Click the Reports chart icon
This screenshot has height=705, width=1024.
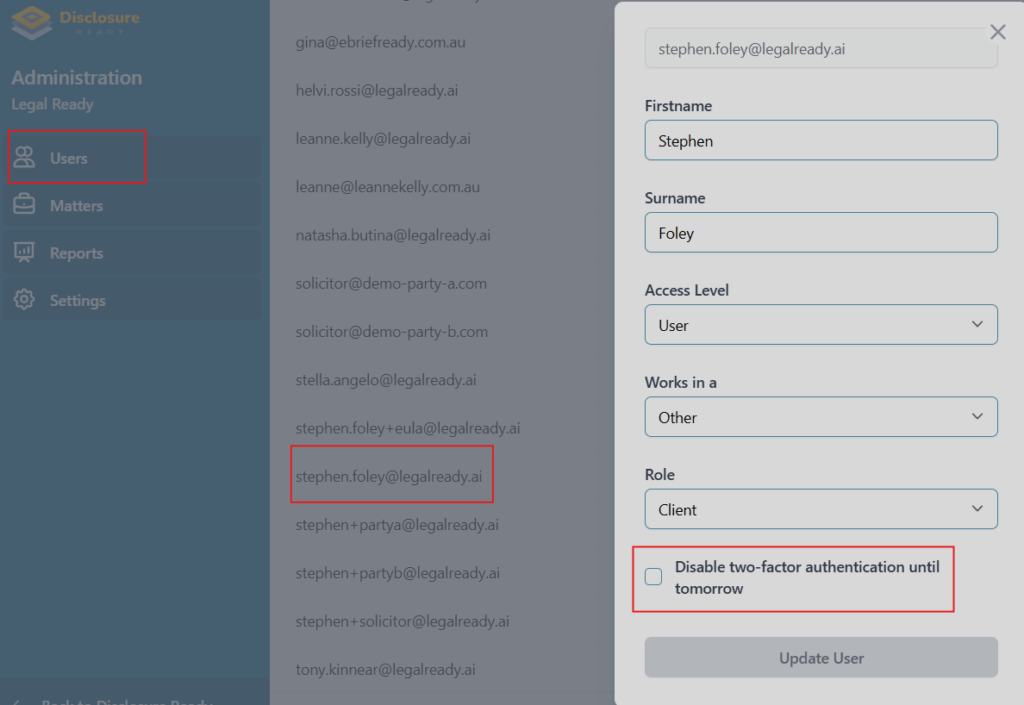tap(24, 253)
